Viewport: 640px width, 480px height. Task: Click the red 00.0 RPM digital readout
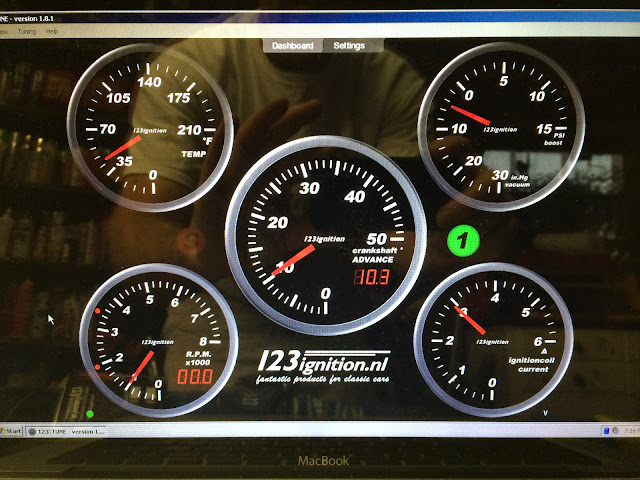[195, 376]
